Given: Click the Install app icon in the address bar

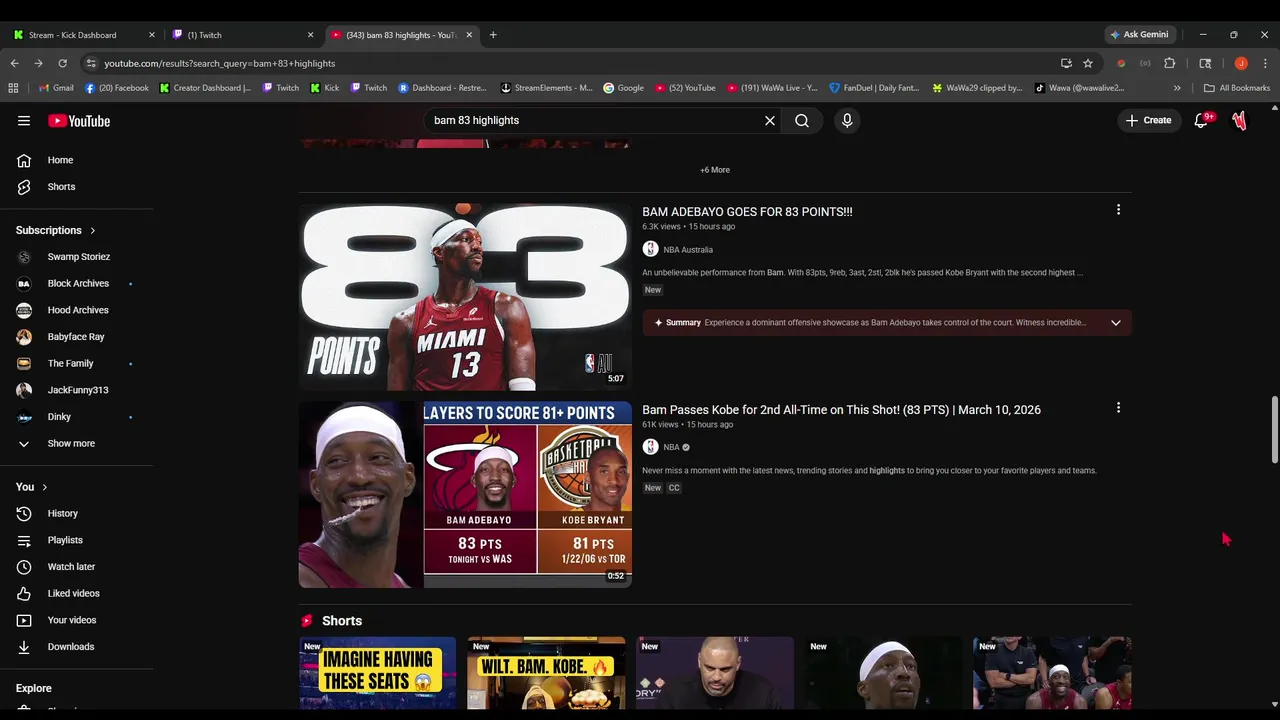Looking at the screenshot, I should [x=1066, y=63].
